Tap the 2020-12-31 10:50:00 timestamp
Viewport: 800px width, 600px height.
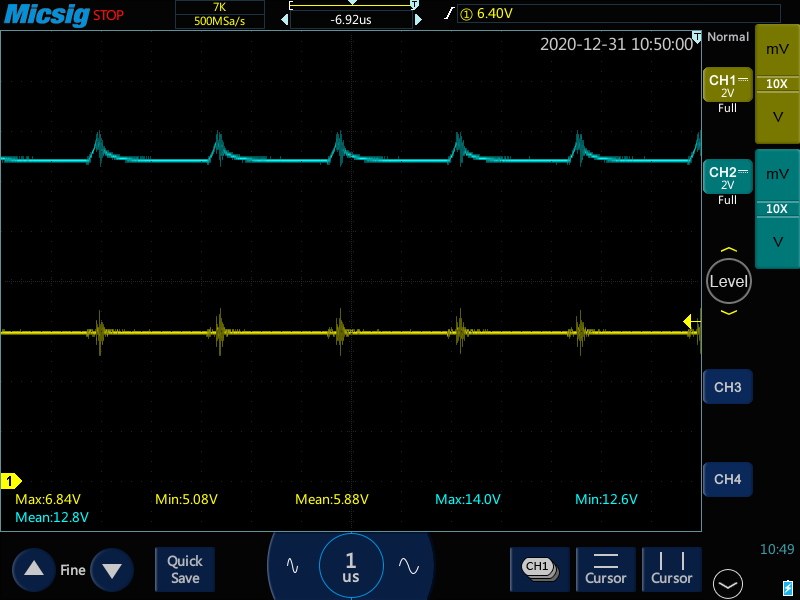616,44
